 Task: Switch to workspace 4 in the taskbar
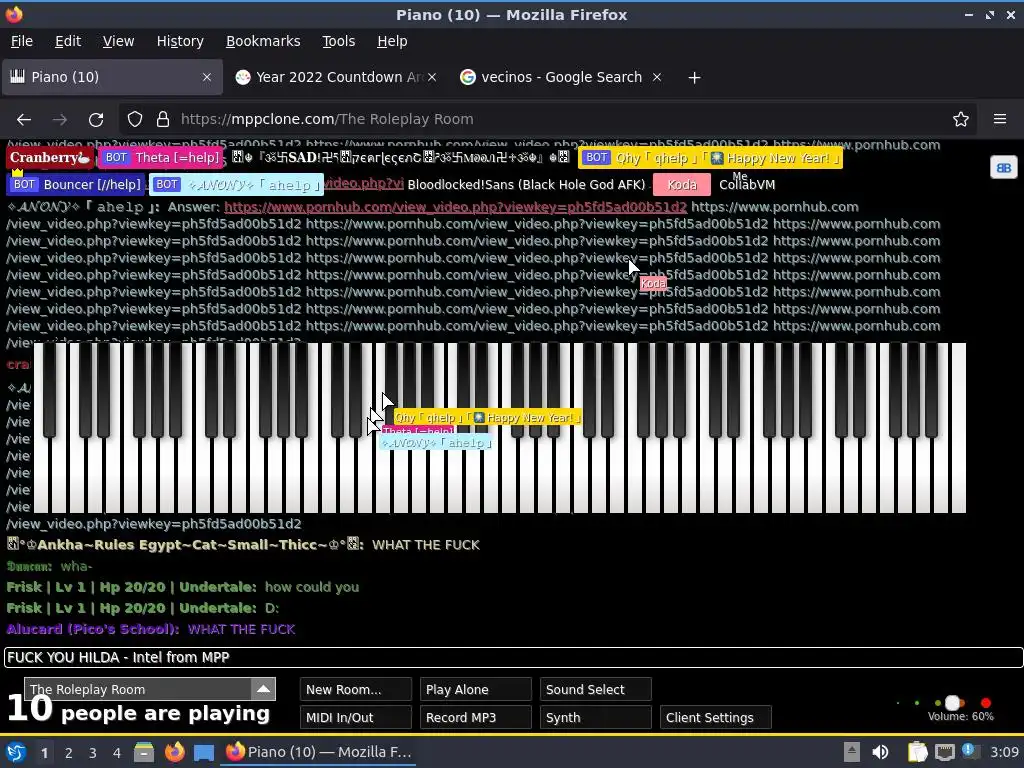[117, 753]
